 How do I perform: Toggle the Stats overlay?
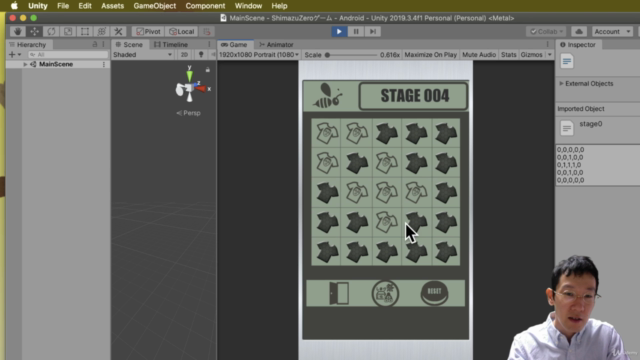[509, 54]
